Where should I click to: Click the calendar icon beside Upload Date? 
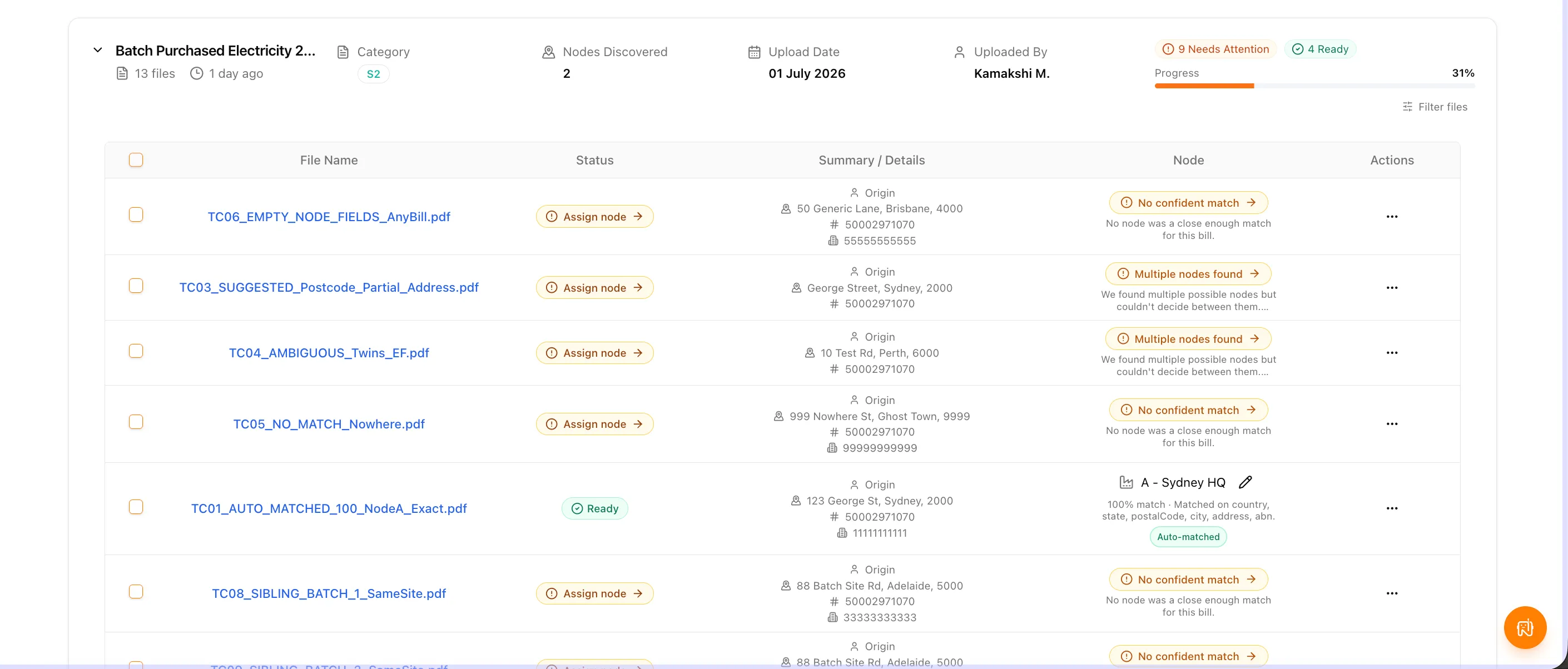754,52
